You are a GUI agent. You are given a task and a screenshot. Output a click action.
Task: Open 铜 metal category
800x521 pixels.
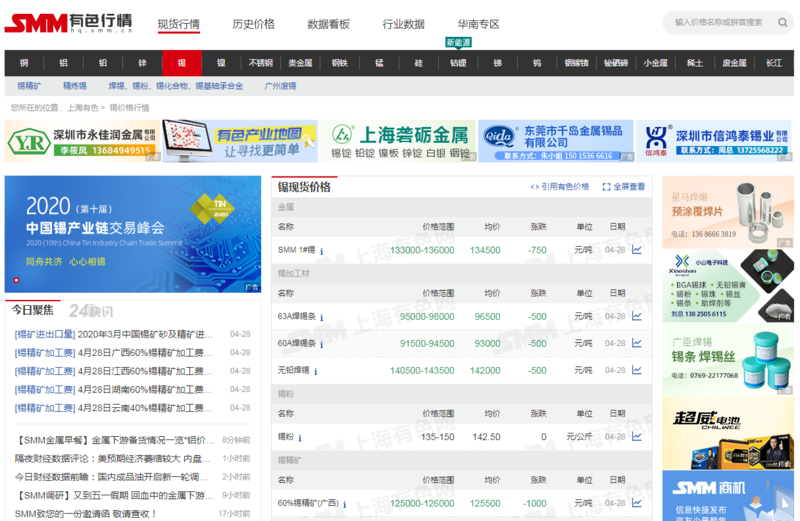pyautogui.click(x=24, y=63)
